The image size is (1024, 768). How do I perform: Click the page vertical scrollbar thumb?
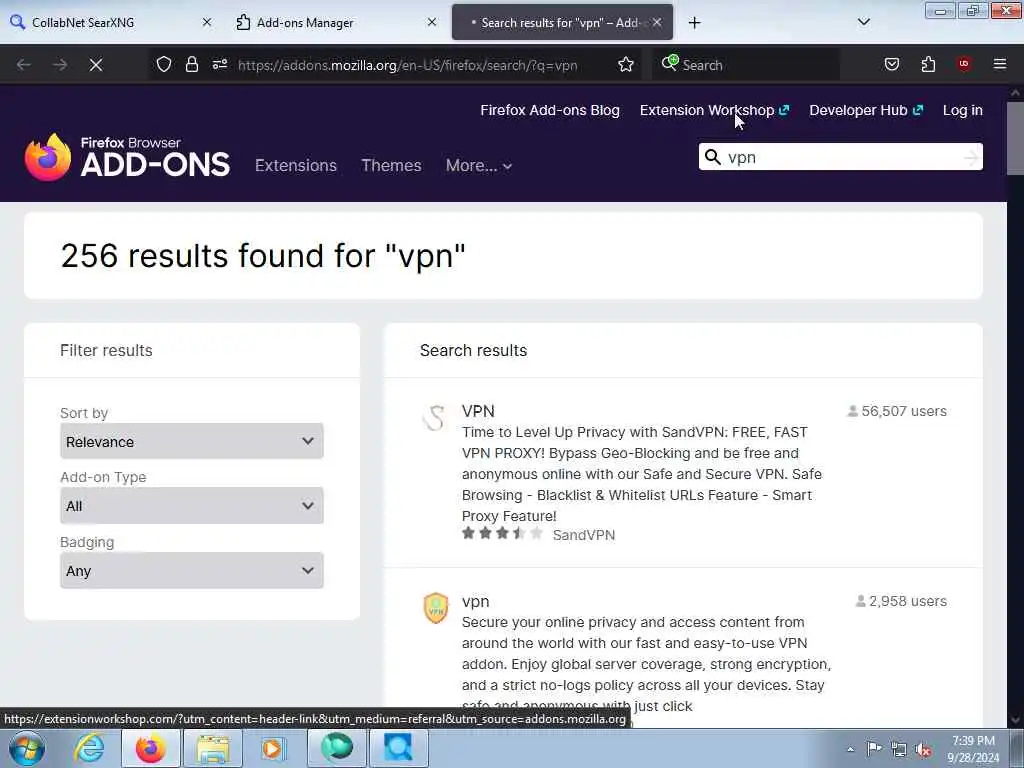point(1016,138)
